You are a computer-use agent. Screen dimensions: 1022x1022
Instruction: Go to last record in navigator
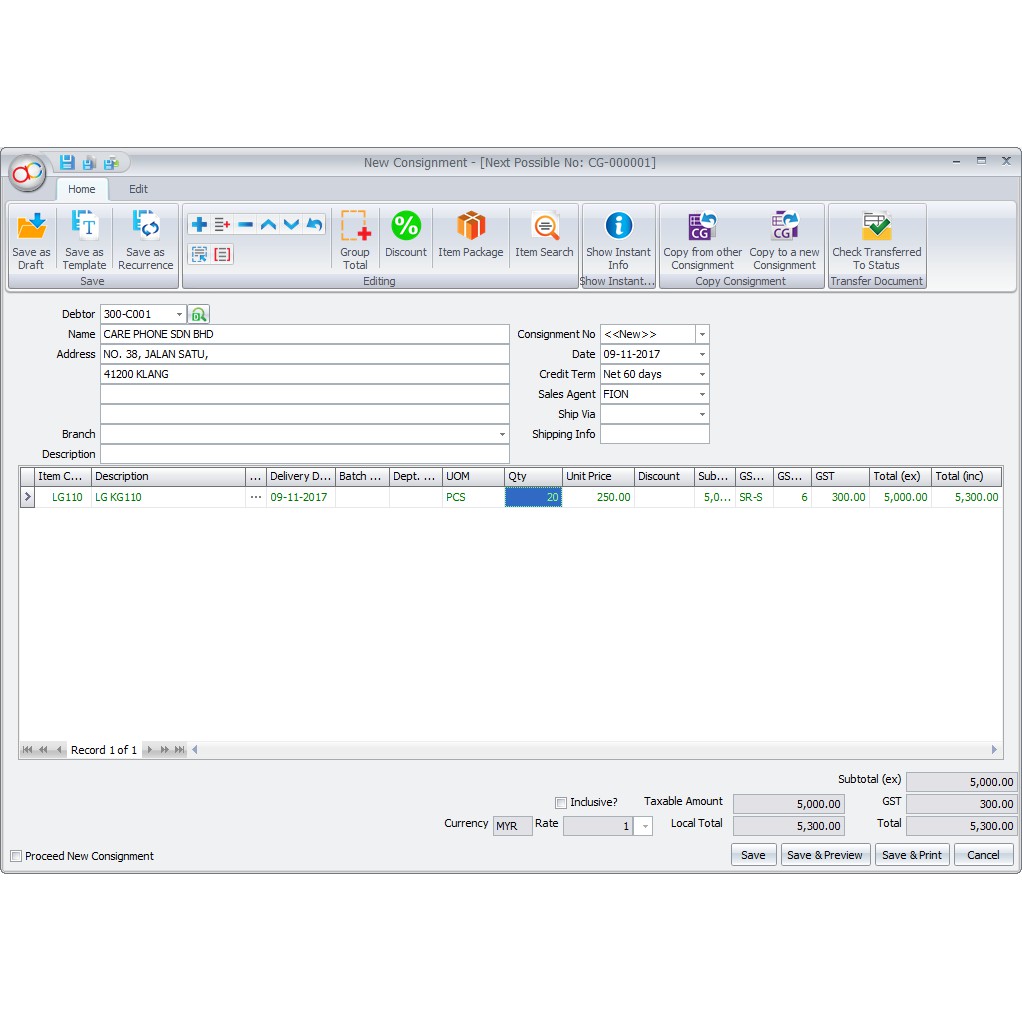tap(179, 750)
